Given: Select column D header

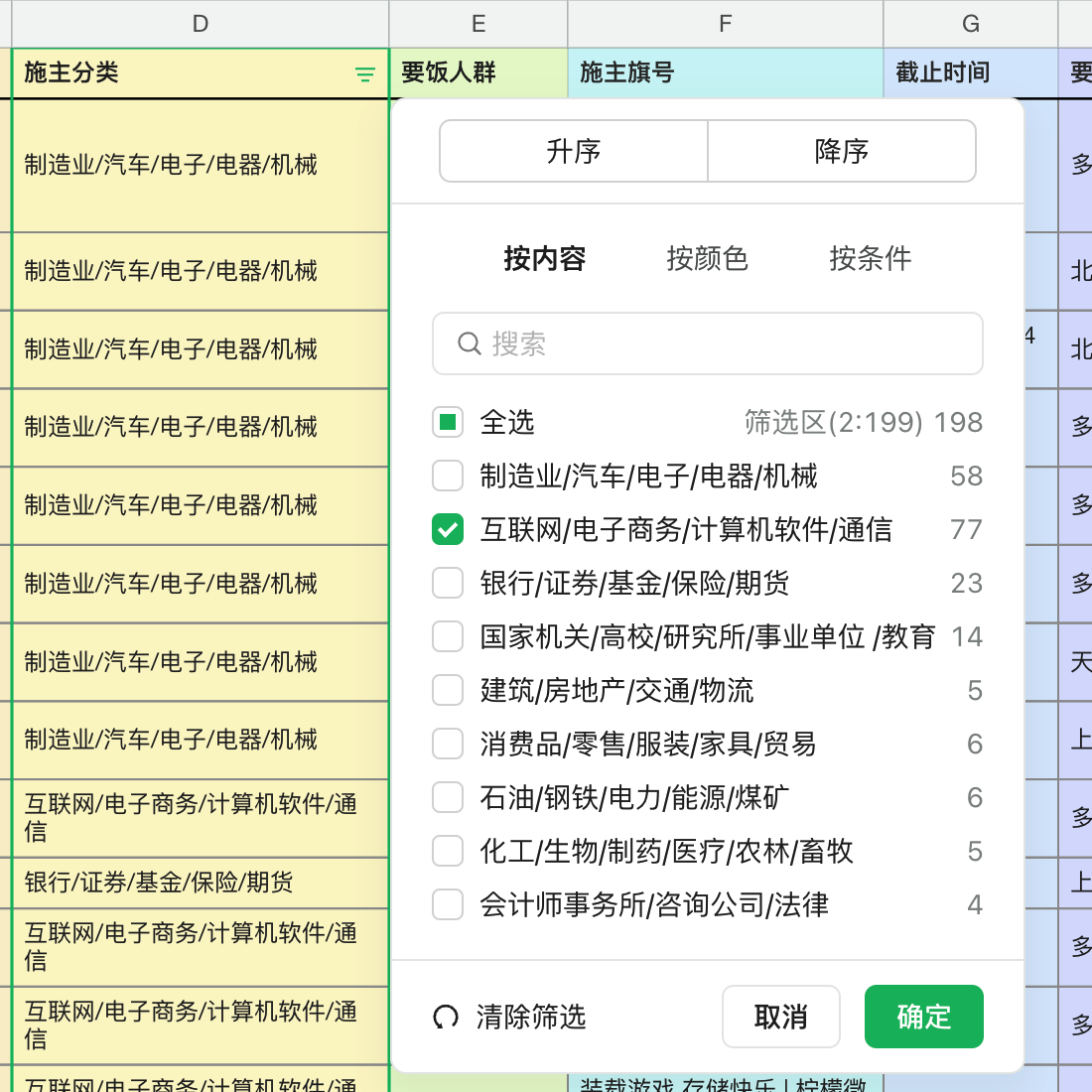Looking at the screenshot, I should [201, 24].
